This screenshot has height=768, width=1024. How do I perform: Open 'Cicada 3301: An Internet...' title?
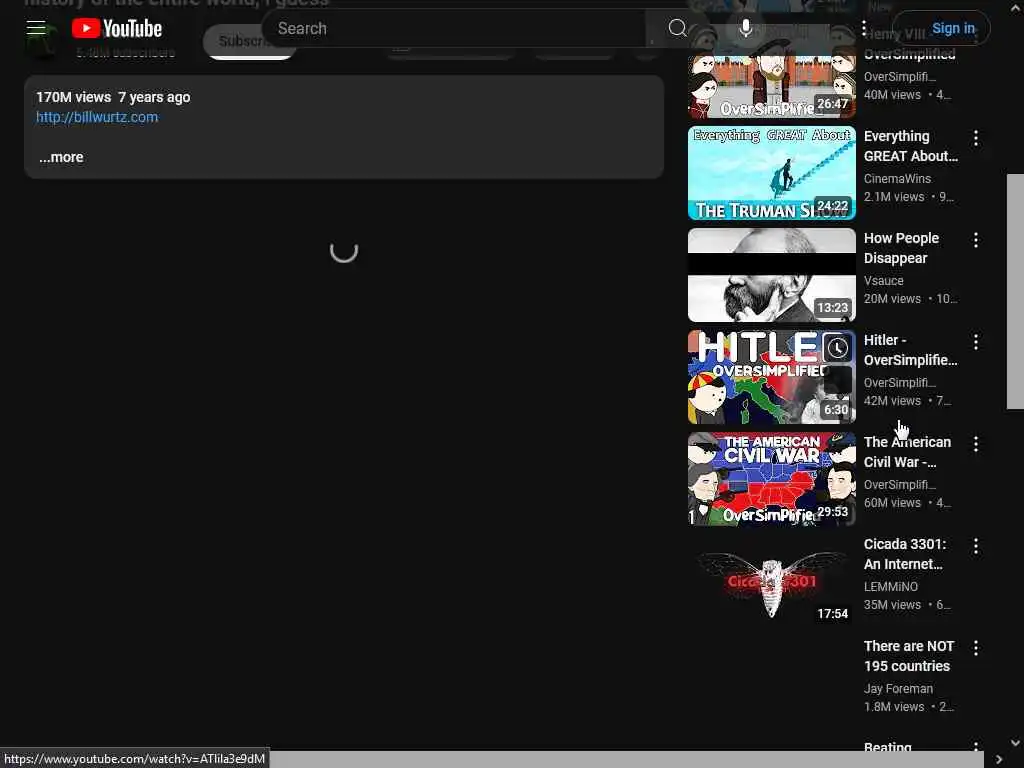coord(904,554)
